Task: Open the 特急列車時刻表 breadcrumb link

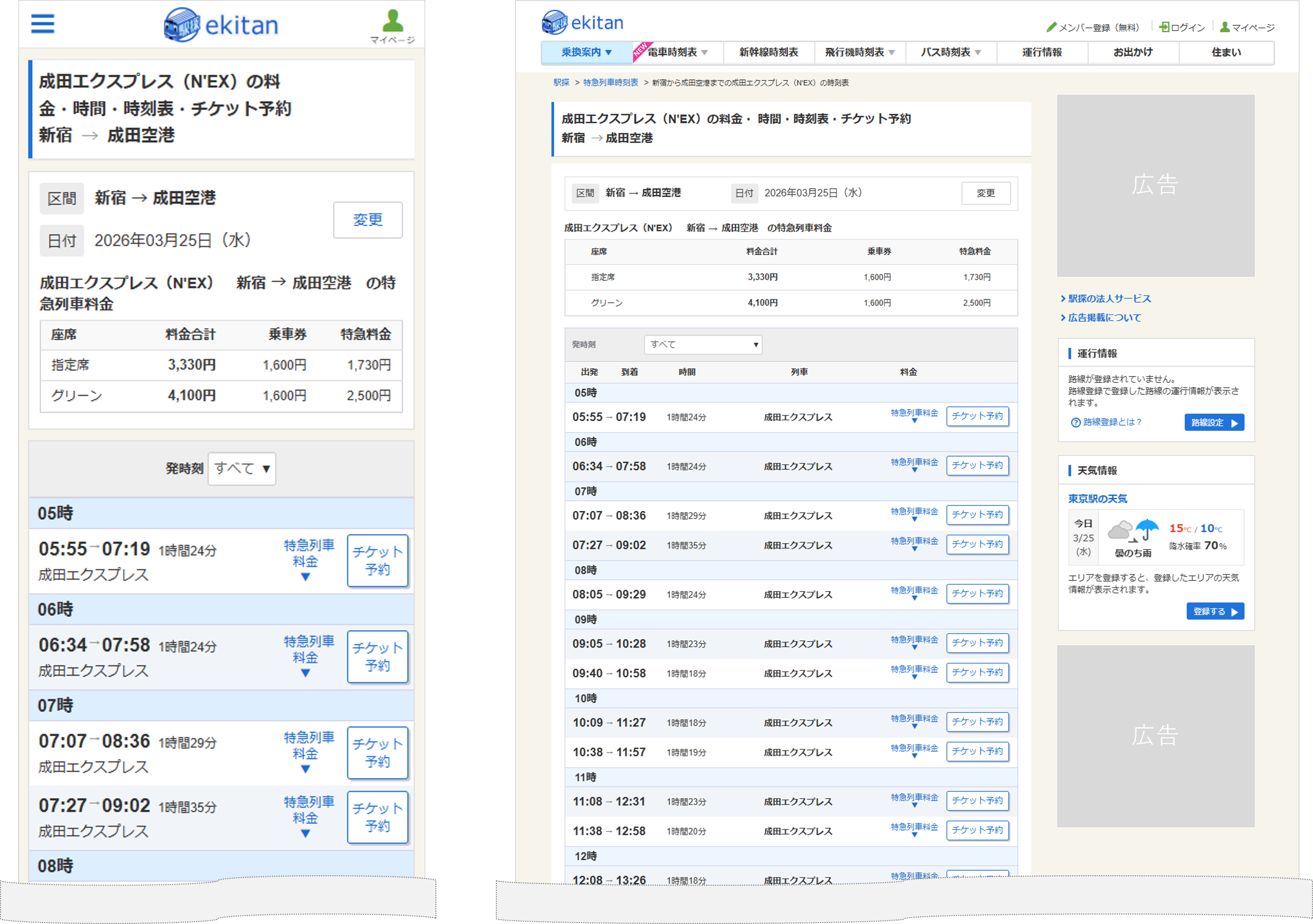Action: (x=610, y=83)
